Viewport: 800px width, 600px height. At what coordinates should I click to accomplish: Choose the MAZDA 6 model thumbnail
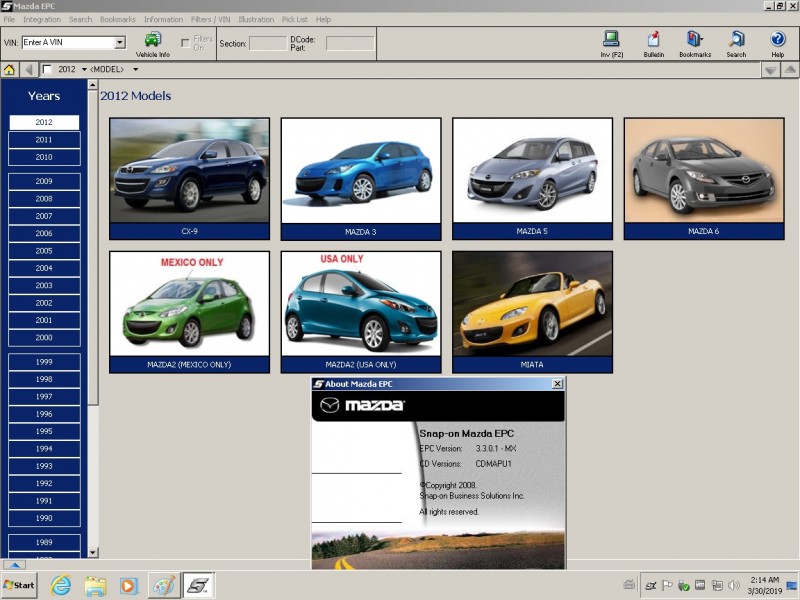tap(704, 179)
